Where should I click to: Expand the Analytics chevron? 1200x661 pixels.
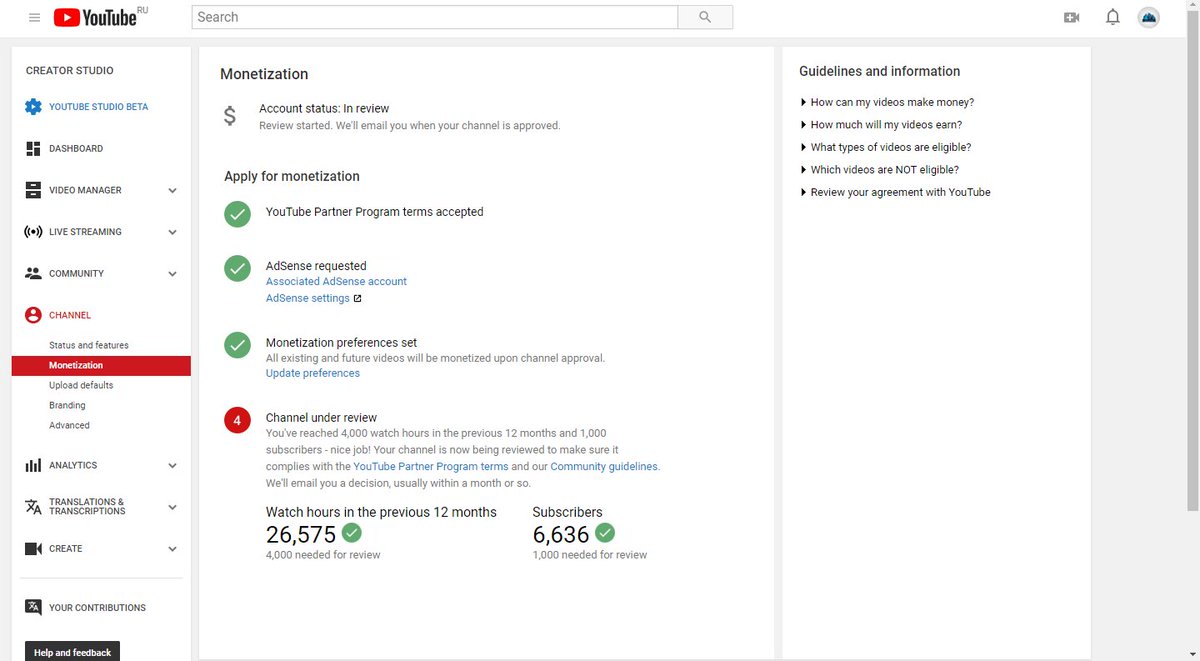point(172,465)
